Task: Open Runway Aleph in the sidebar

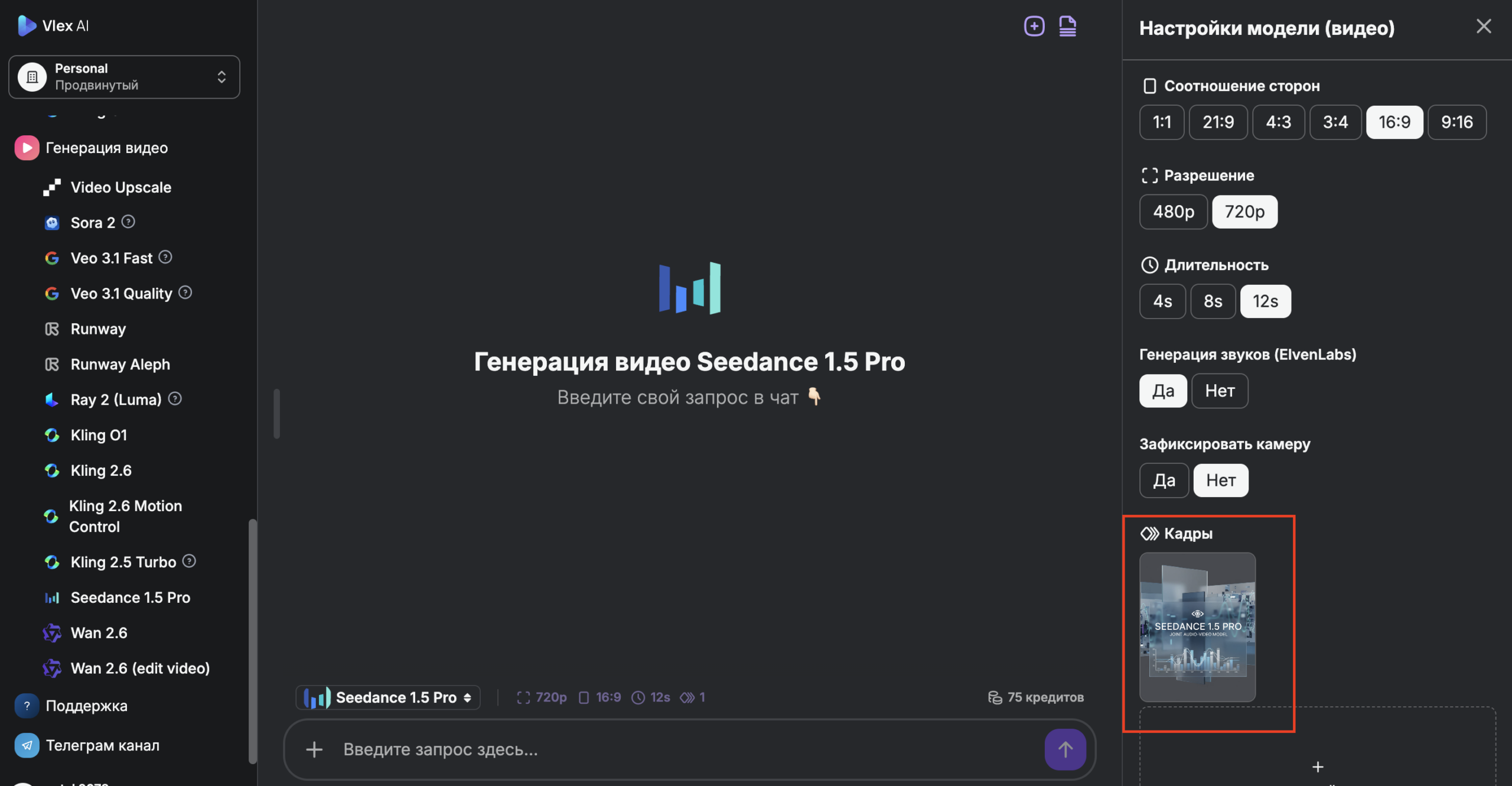Action: point(120,364)
